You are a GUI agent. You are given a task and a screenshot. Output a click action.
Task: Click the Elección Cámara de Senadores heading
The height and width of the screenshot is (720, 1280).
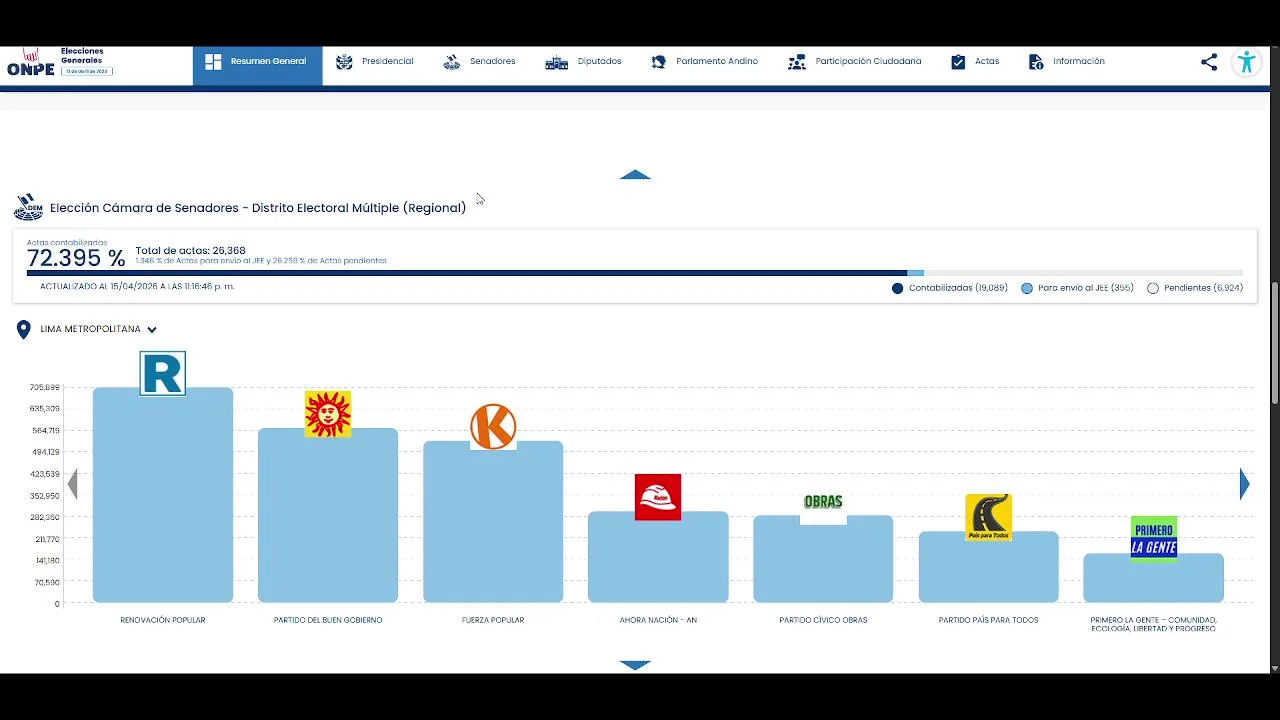coord(258,208)
